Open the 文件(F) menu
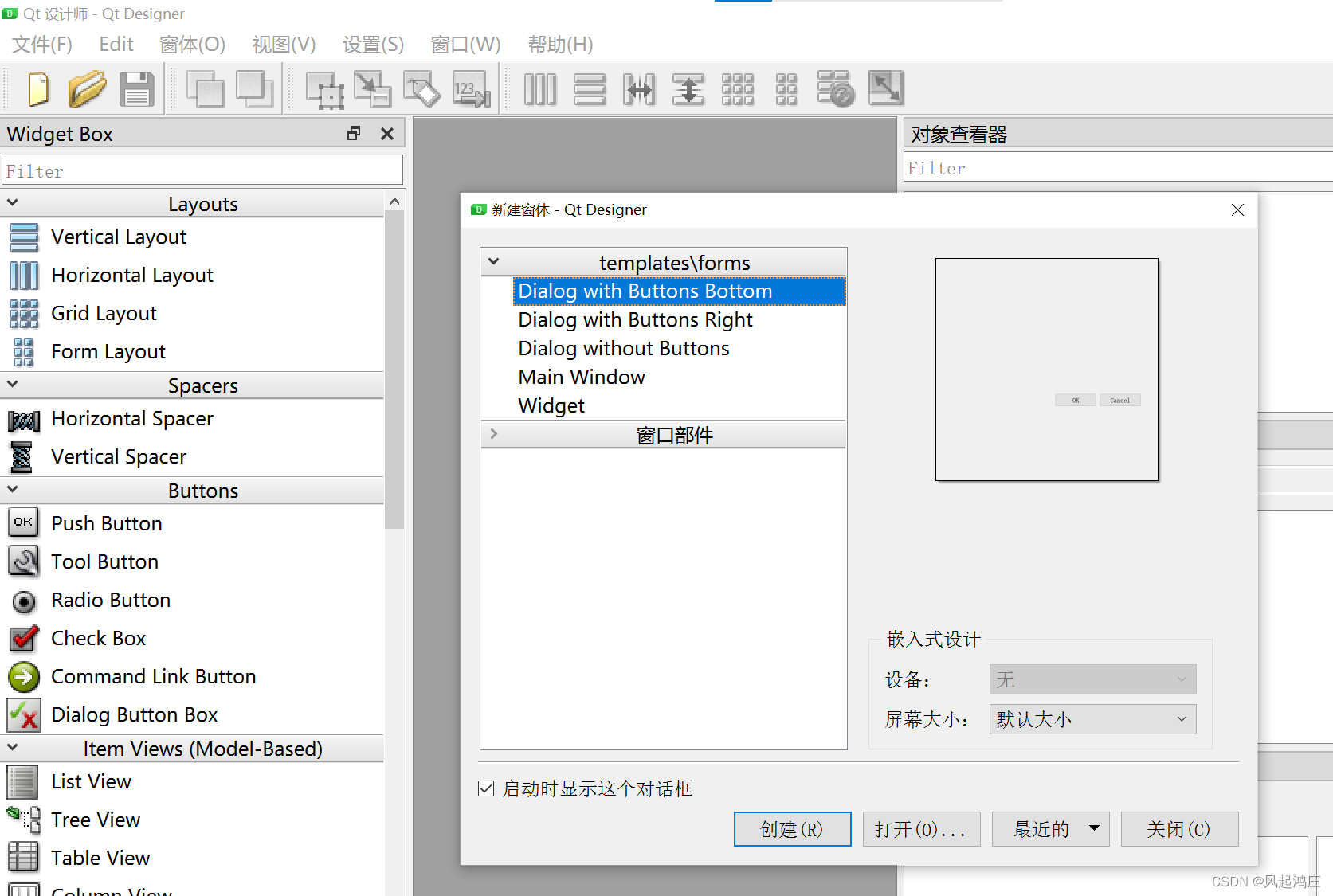 [42, 45]
